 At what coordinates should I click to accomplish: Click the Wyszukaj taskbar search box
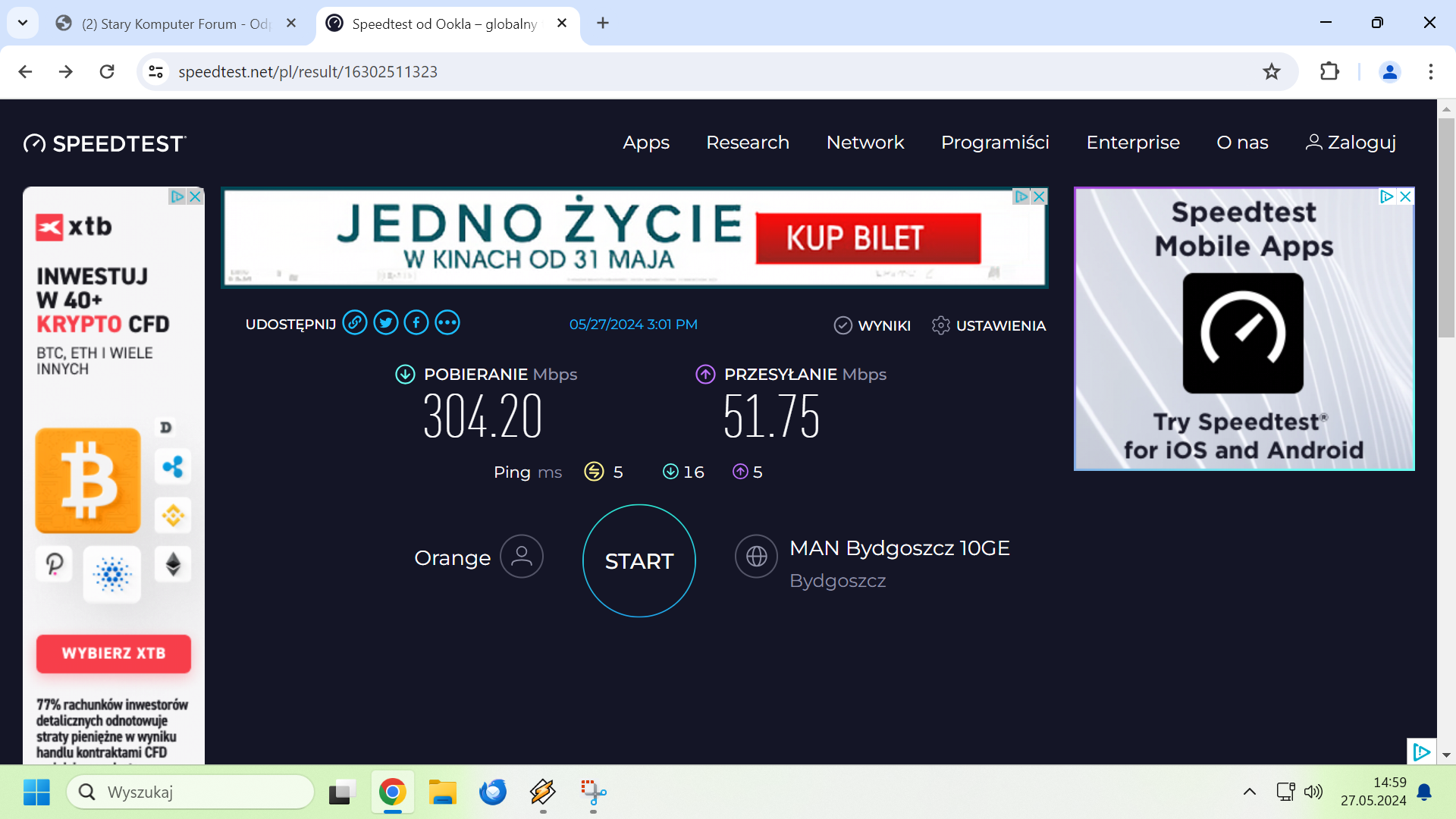point(190,792)
